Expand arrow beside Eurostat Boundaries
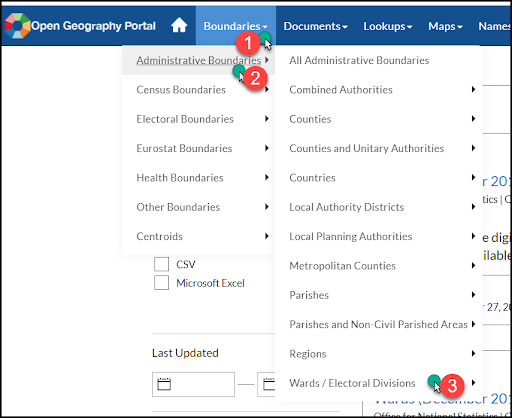This screenshot has width=512, height=418. 267,148
